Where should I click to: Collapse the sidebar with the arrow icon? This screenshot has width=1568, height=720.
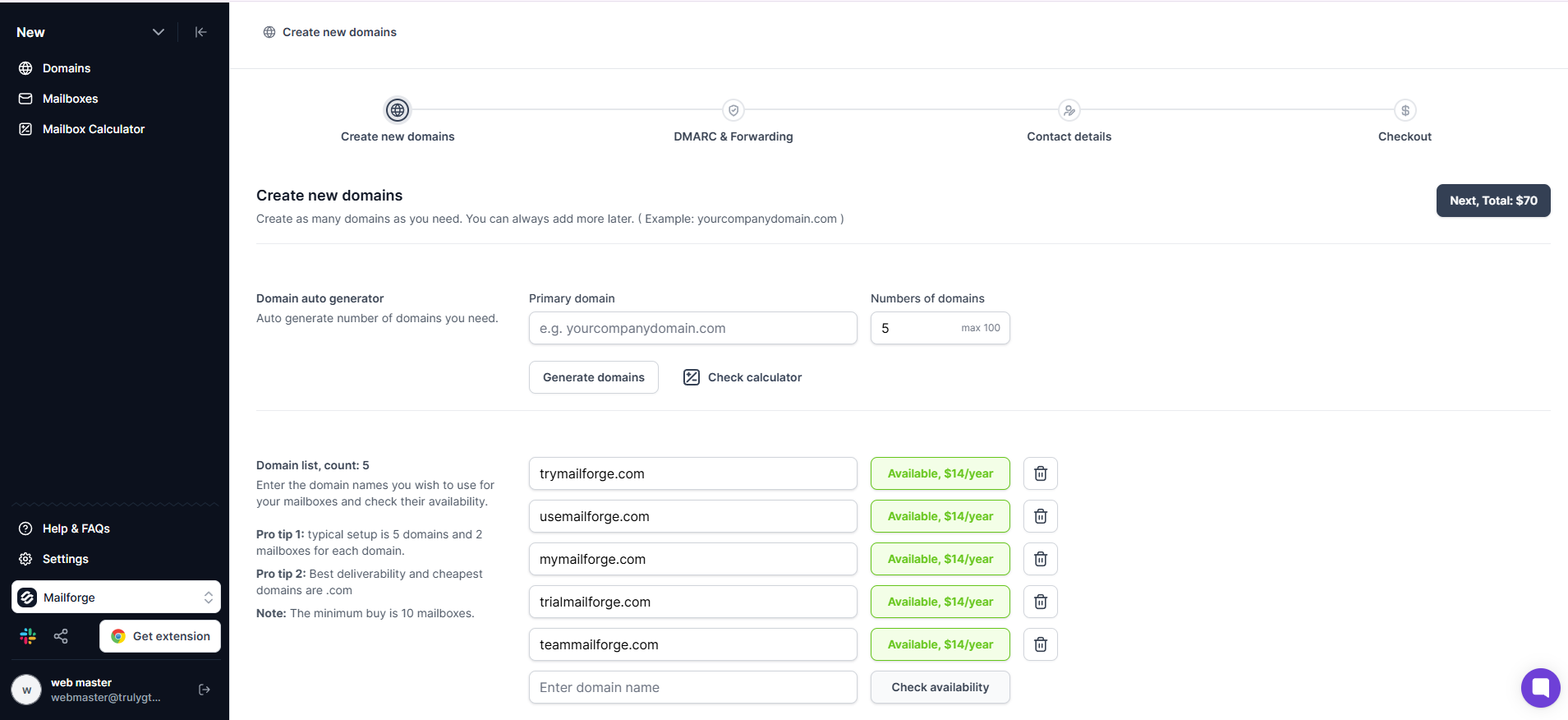click(x=200, y=32)
